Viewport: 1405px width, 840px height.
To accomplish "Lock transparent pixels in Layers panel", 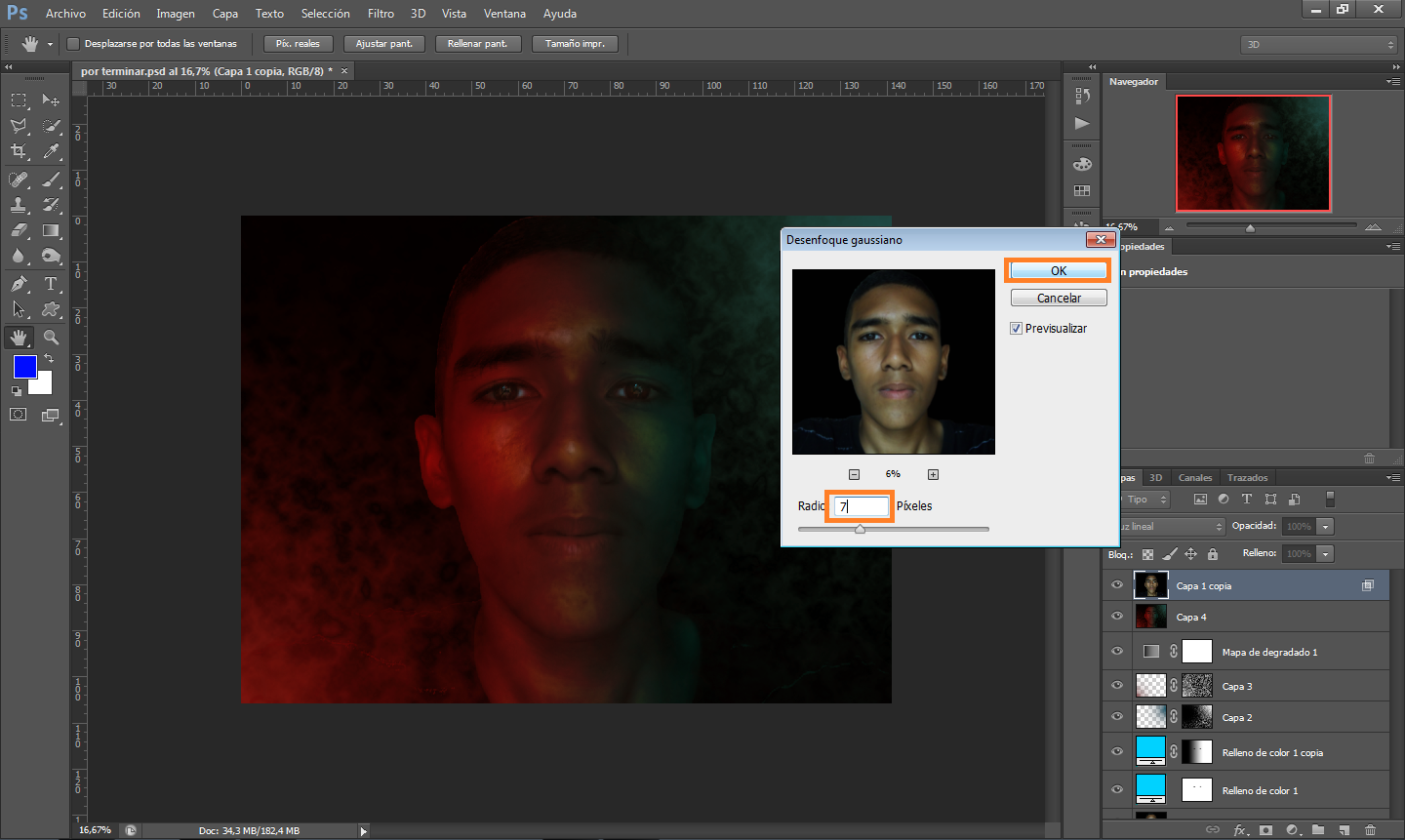I will click(1147, 554).
